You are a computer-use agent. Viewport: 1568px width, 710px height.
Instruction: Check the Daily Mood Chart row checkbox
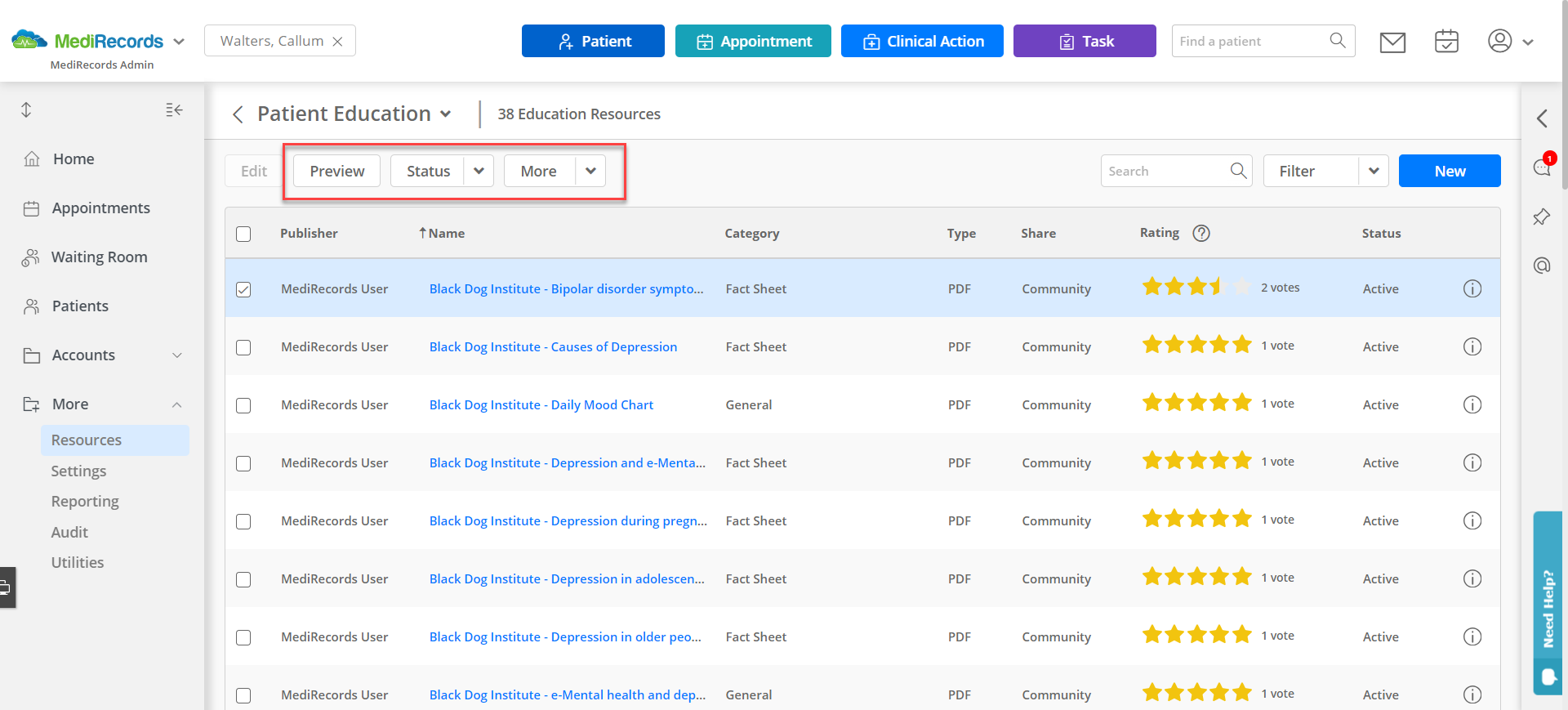point(243,405)
